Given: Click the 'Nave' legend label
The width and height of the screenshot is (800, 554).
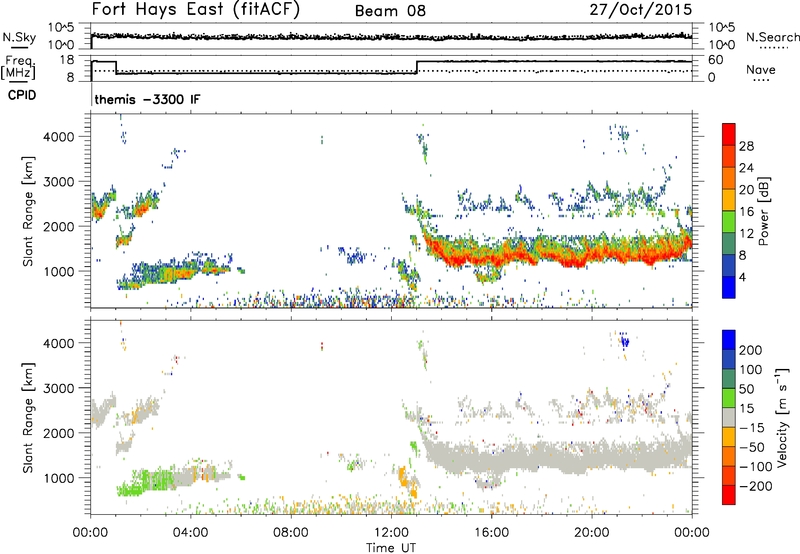Looking at the screenshot, I should pos(761,69).
